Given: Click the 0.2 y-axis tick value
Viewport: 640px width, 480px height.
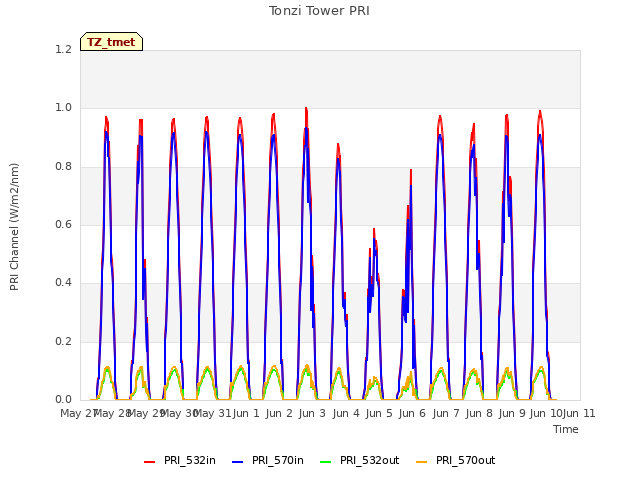Looking at the screenshot, I should click(x=63, y=341).
